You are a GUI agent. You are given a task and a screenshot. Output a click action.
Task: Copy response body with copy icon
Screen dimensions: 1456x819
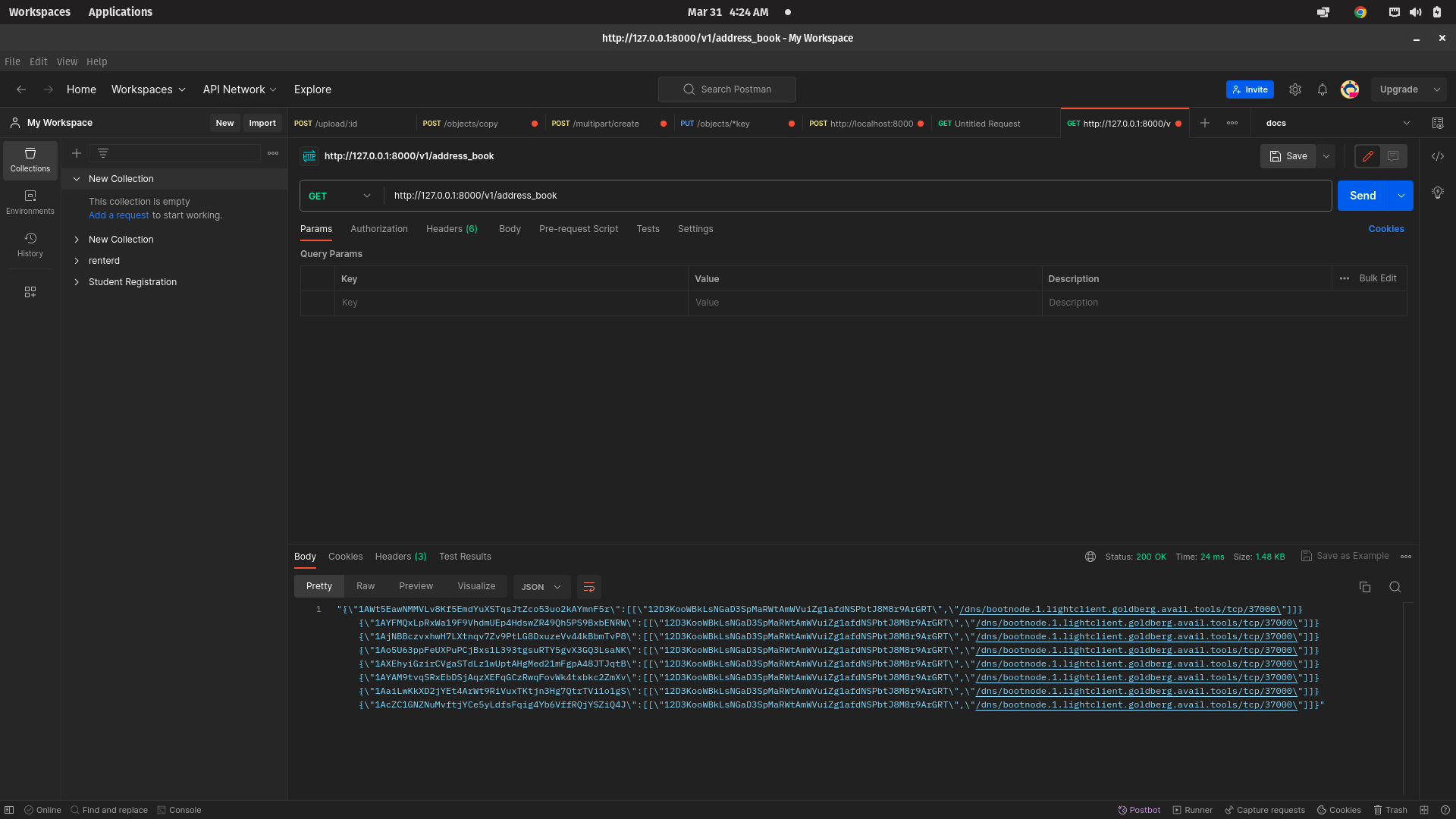pyautogui.click(x=1364, y=587)
